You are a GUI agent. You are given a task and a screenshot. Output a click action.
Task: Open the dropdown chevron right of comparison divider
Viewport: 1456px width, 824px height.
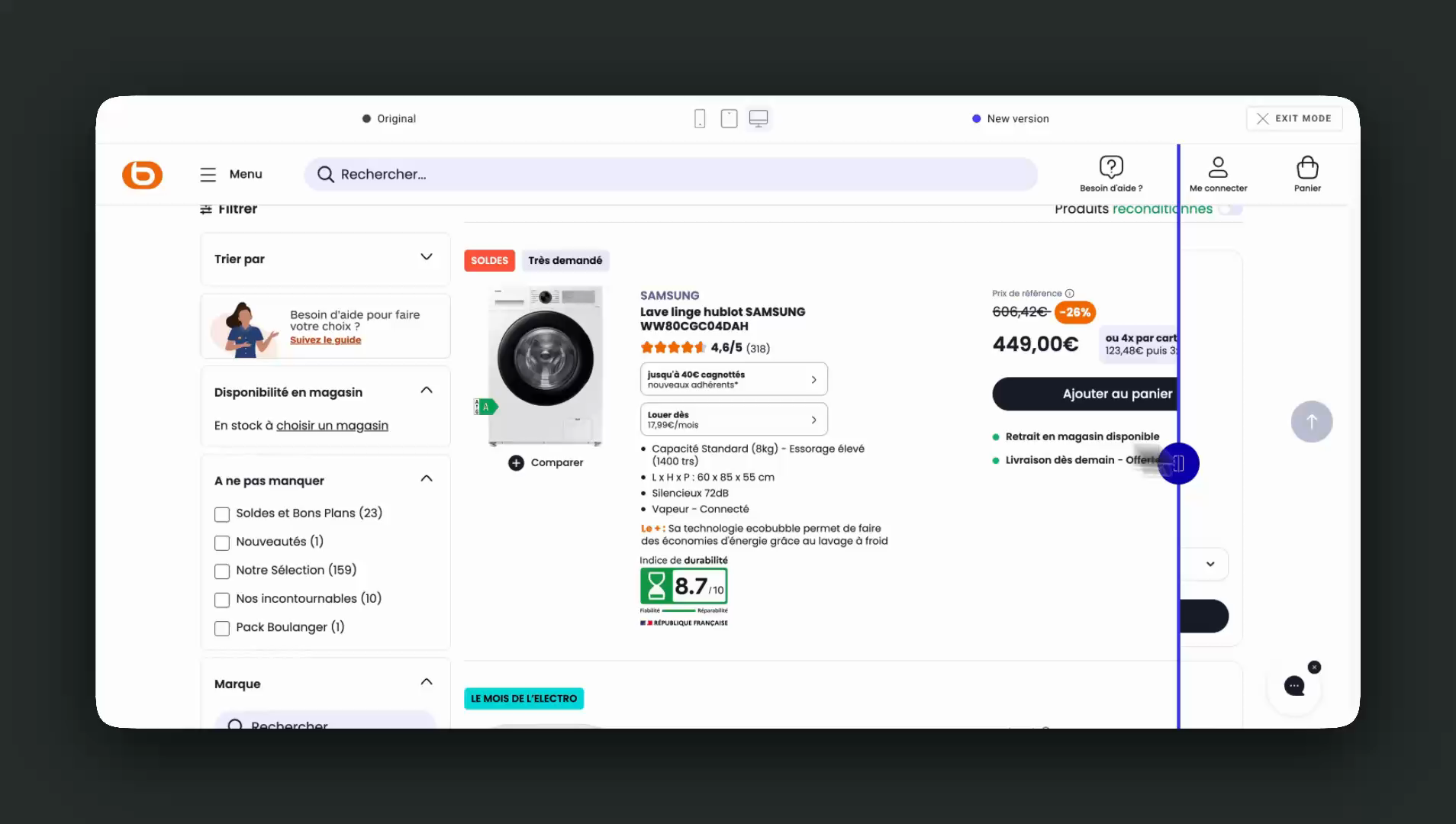tap(1210, 565)
